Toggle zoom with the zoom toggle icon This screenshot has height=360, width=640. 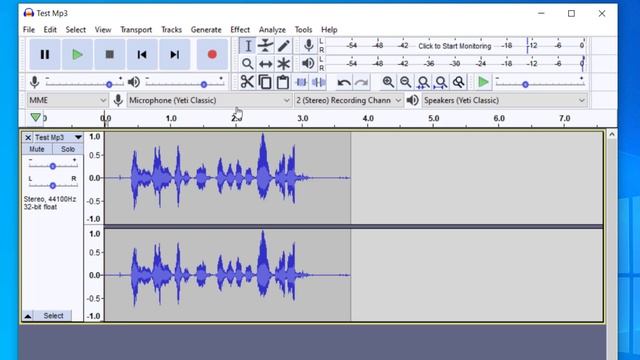click(x=458, y=82)
